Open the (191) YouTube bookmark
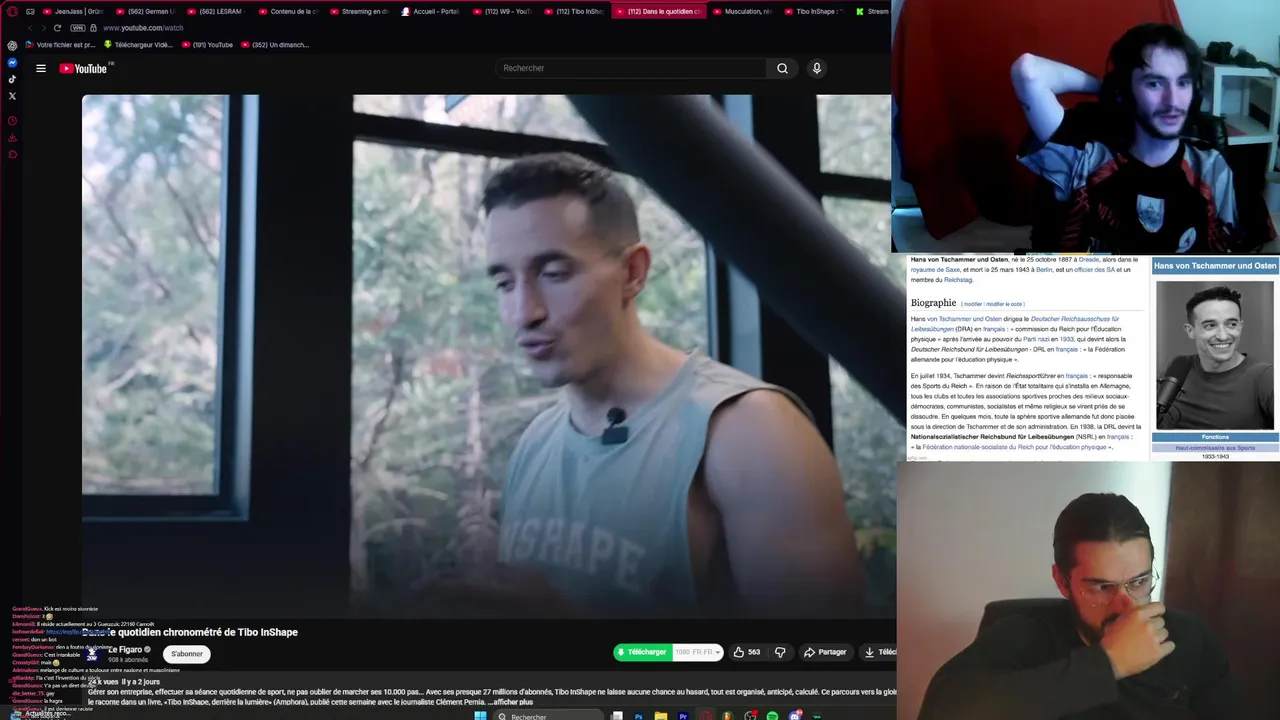Viewport: 1280px width, 720px height. tap(207, 45)
